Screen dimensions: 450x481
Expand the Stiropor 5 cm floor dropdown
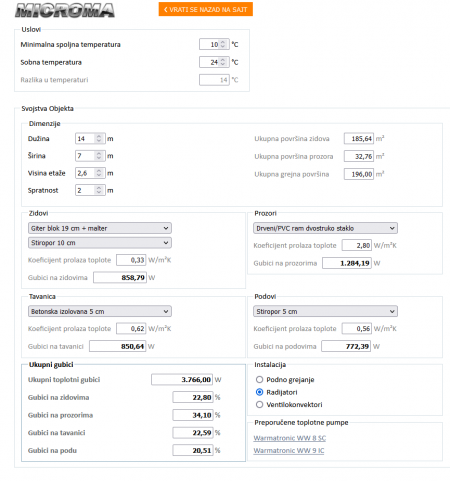pyautogui.click(x=325, y=311)
